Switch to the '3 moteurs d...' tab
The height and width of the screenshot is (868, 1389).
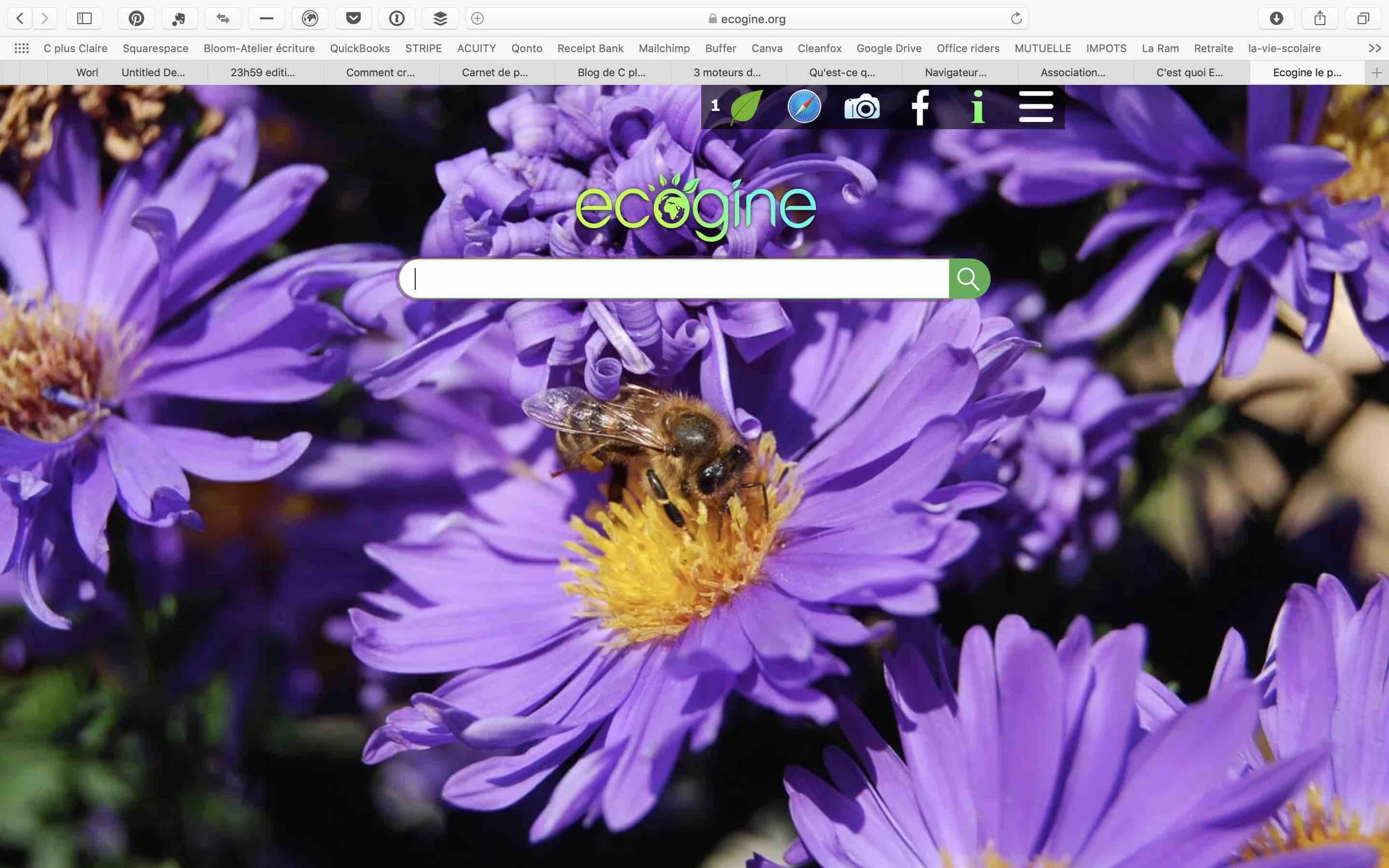tap(727, 72)
